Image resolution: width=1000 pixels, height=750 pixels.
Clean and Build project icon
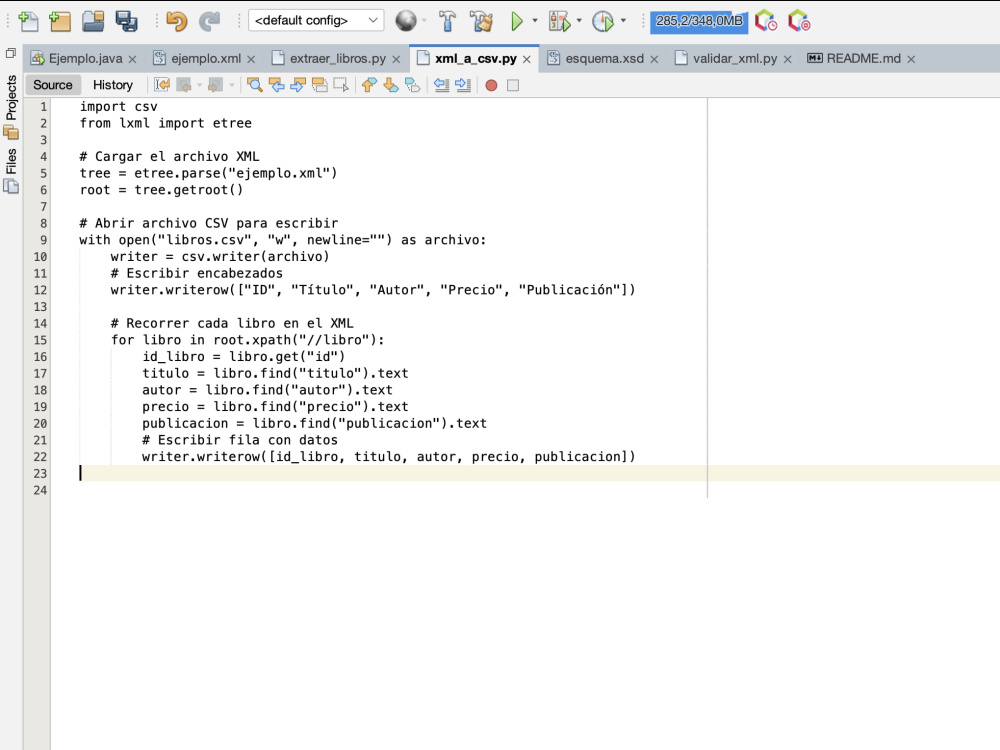[482, 21]
